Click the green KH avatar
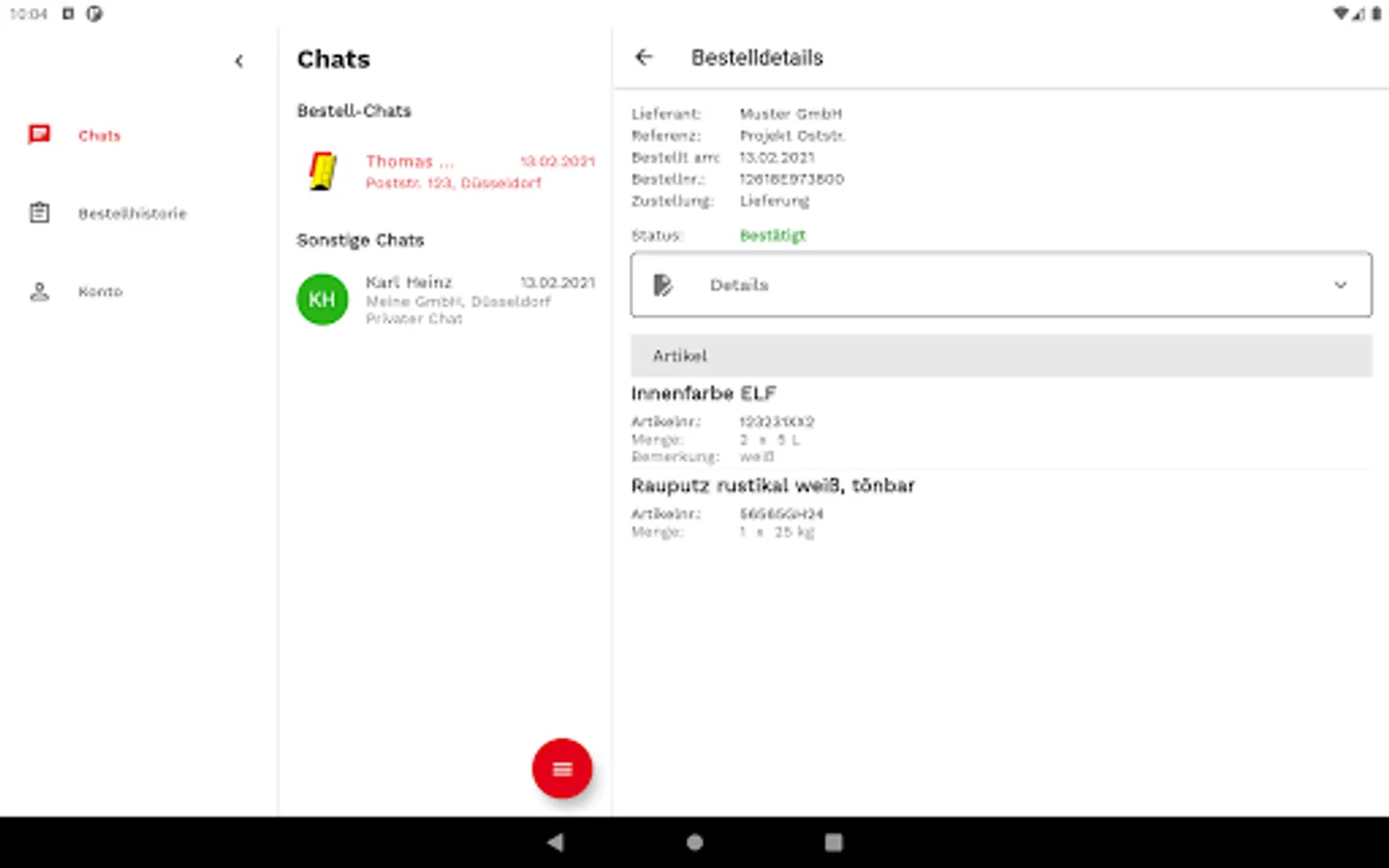The height and width of the screenshot is (868, 1389). click(322, 299)
